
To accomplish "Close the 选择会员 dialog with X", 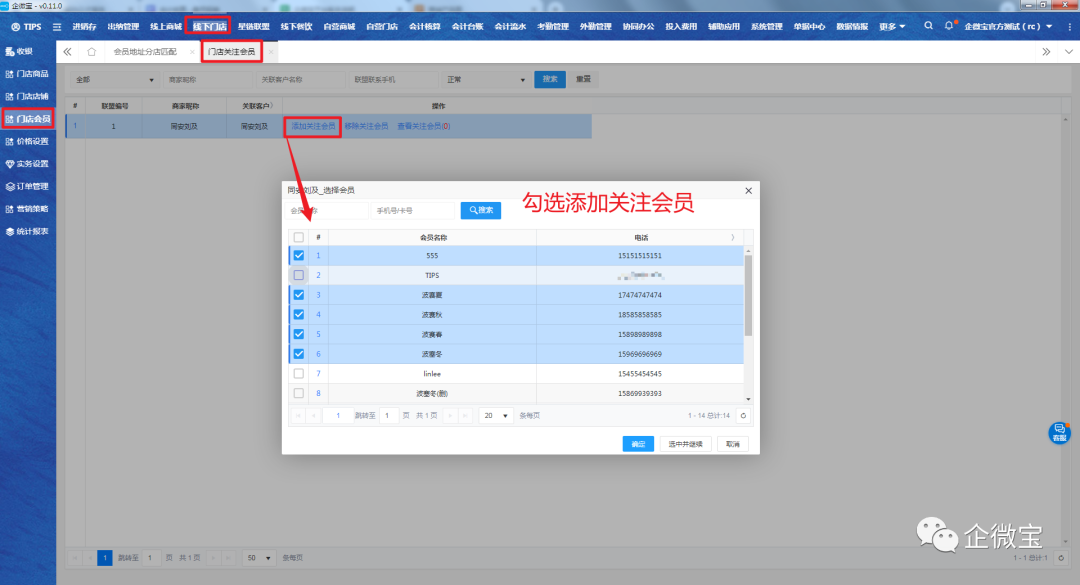I will click(x=748, y=190).
